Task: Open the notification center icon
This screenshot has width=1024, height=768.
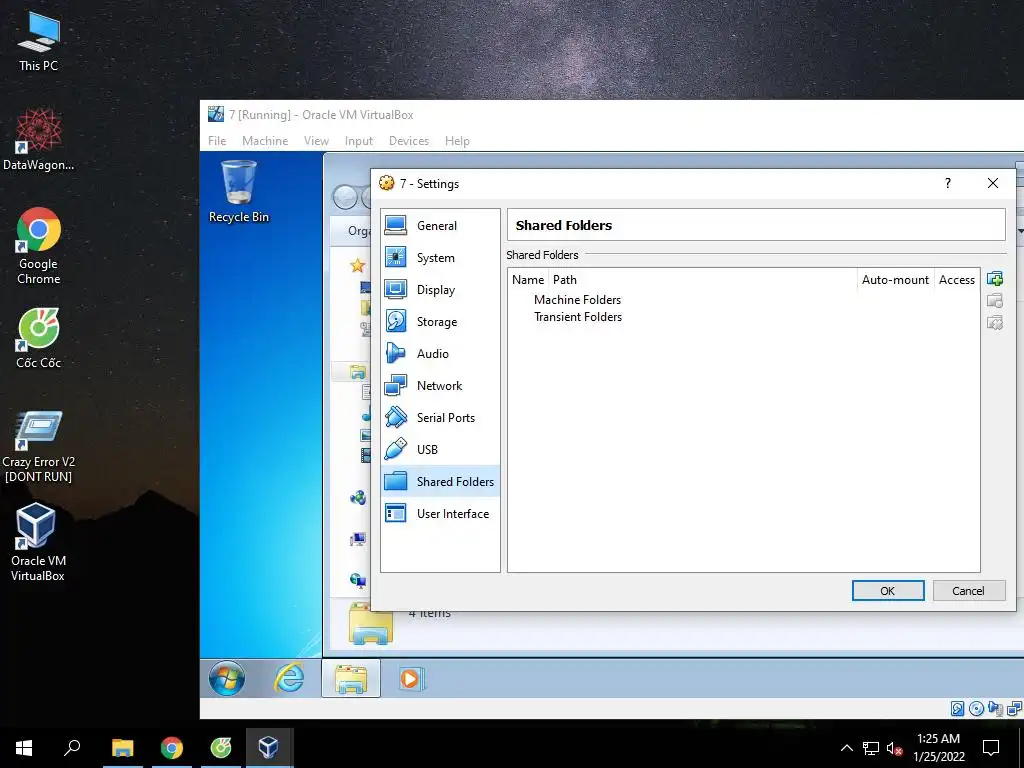Action: pyautogui.click(x=991, y=748)
